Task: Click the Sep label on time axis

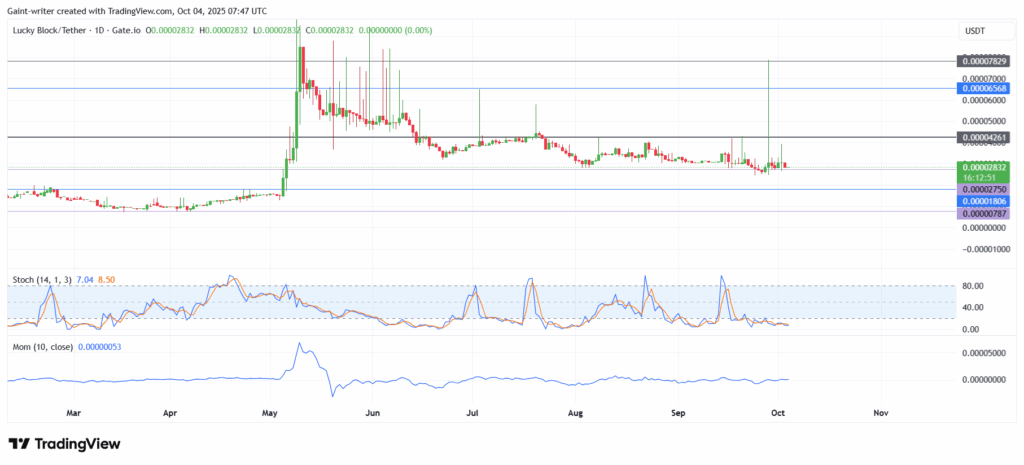Action: pos(678,413)
